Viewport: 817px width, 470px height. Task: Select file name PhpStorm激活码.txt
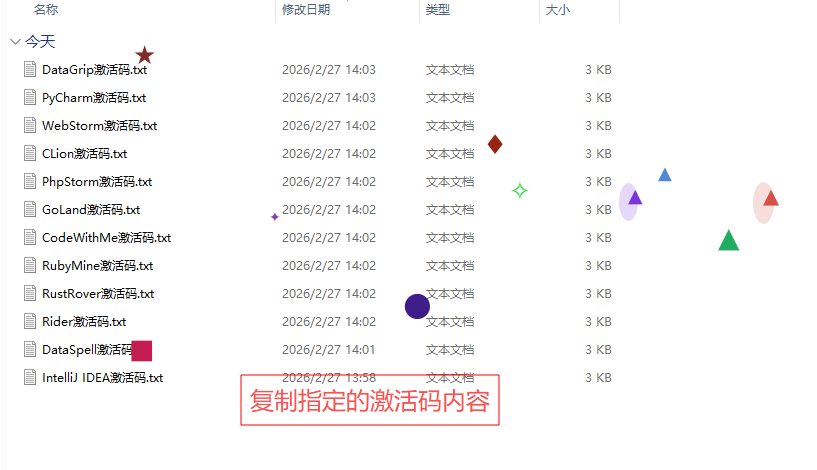coord(97,182)
